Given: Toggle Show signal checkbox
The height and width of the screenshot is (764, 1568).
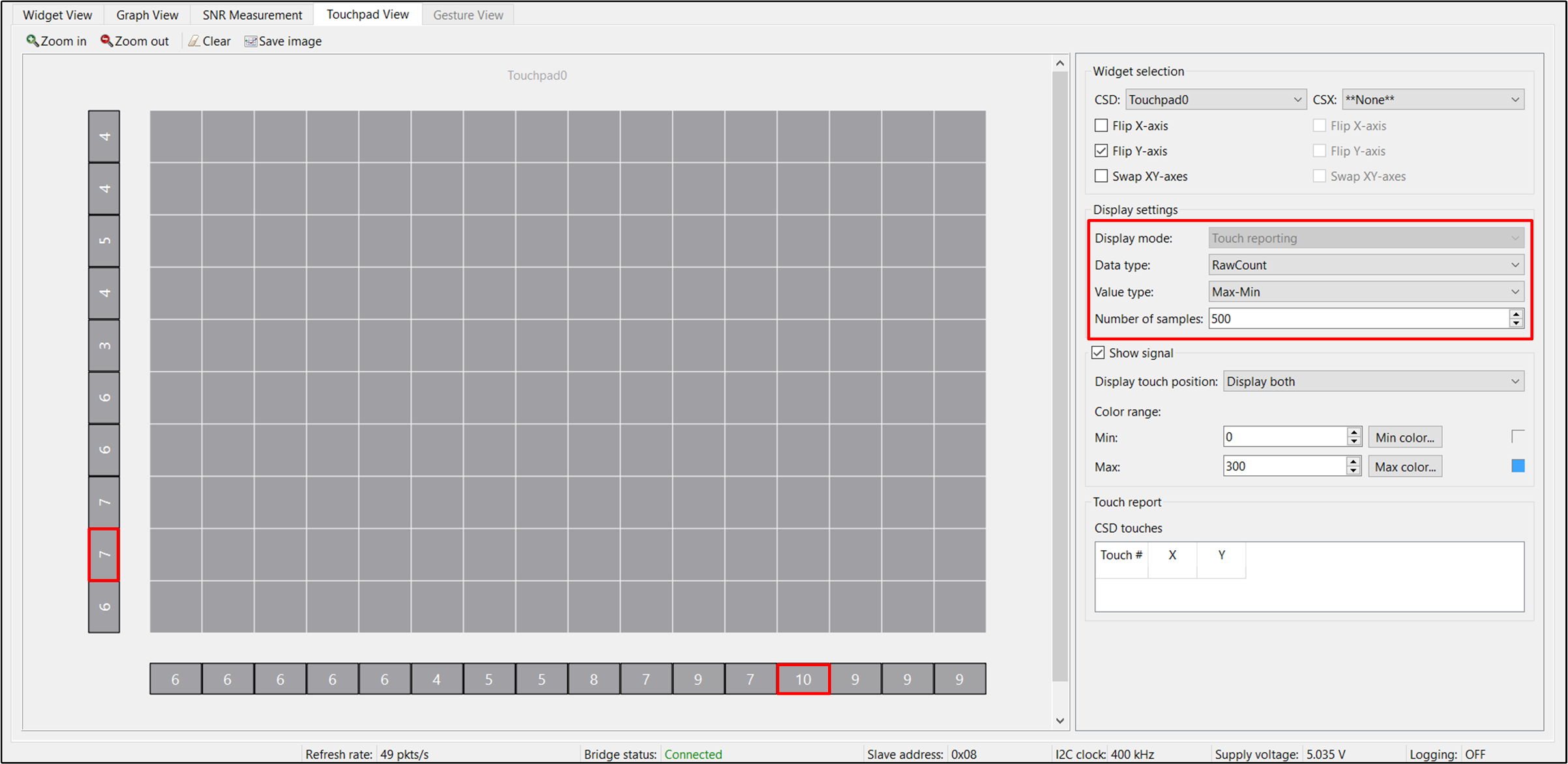Looking at the screenshot, I should (1097, 353).
